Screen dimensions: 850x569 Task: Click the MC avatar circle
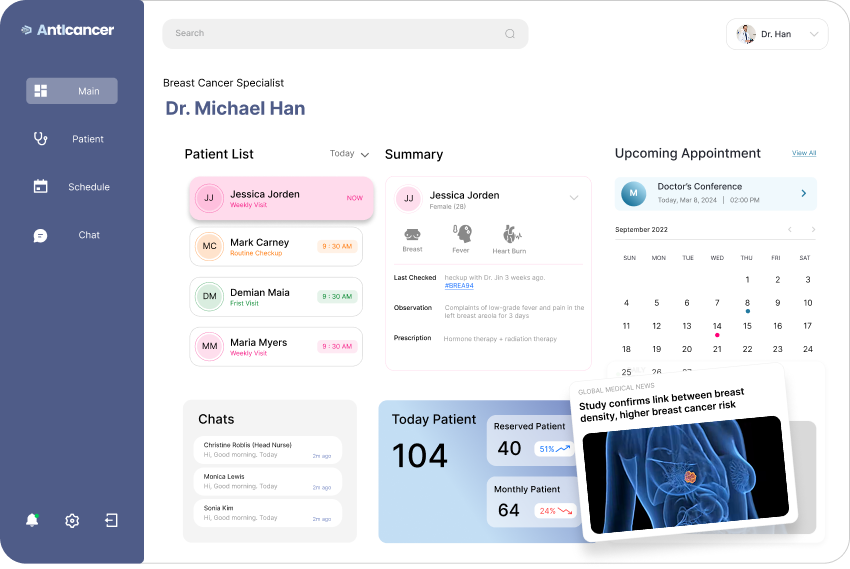tap(209, 246)
